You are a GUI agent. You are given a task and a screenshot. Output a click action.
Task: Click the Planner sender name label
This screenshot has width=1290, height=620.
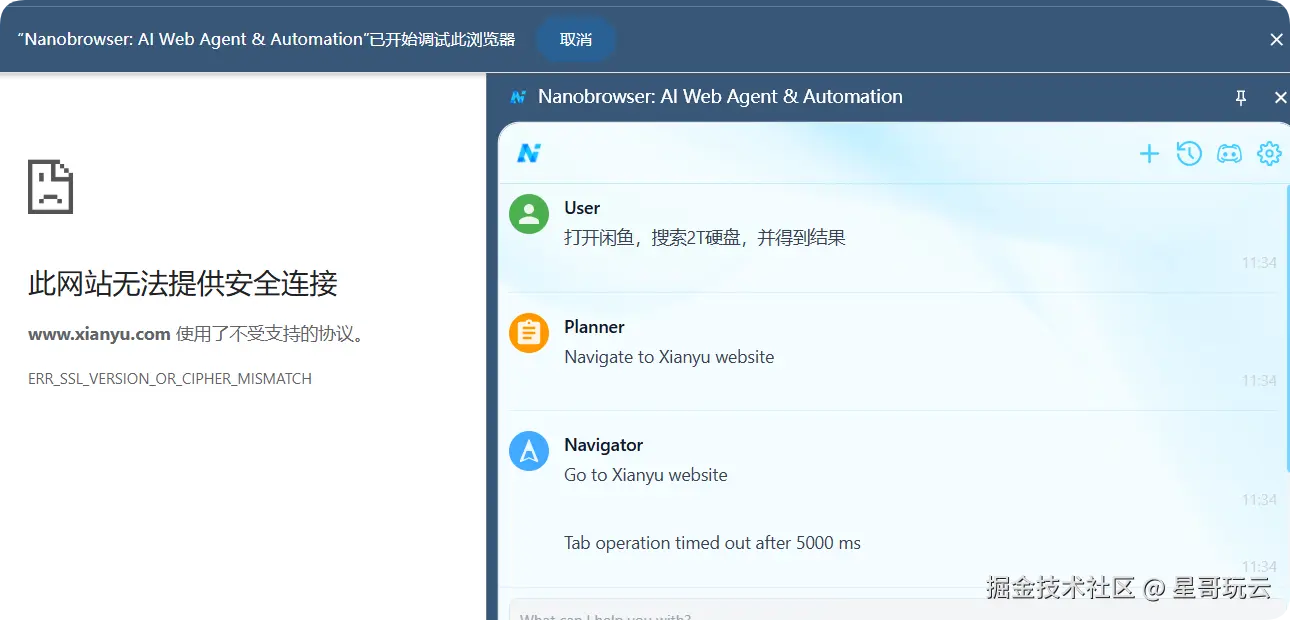[x=594, y=327]
